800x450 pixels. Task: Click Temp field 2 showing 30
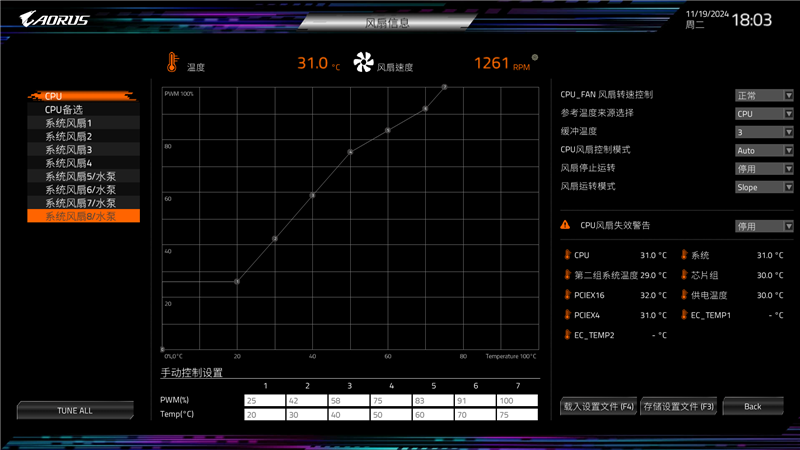pyautogui.click(x=307, y=415)
